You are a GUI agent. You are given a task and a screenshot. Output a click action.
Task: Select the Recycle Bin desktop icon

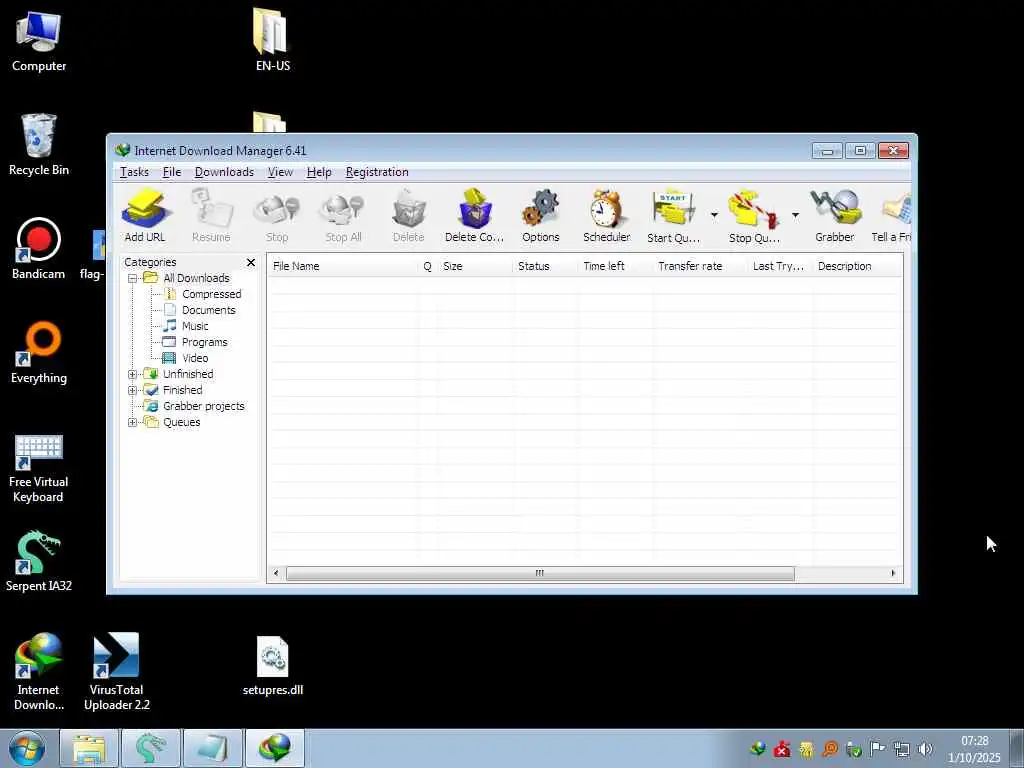tap(39, 144)
